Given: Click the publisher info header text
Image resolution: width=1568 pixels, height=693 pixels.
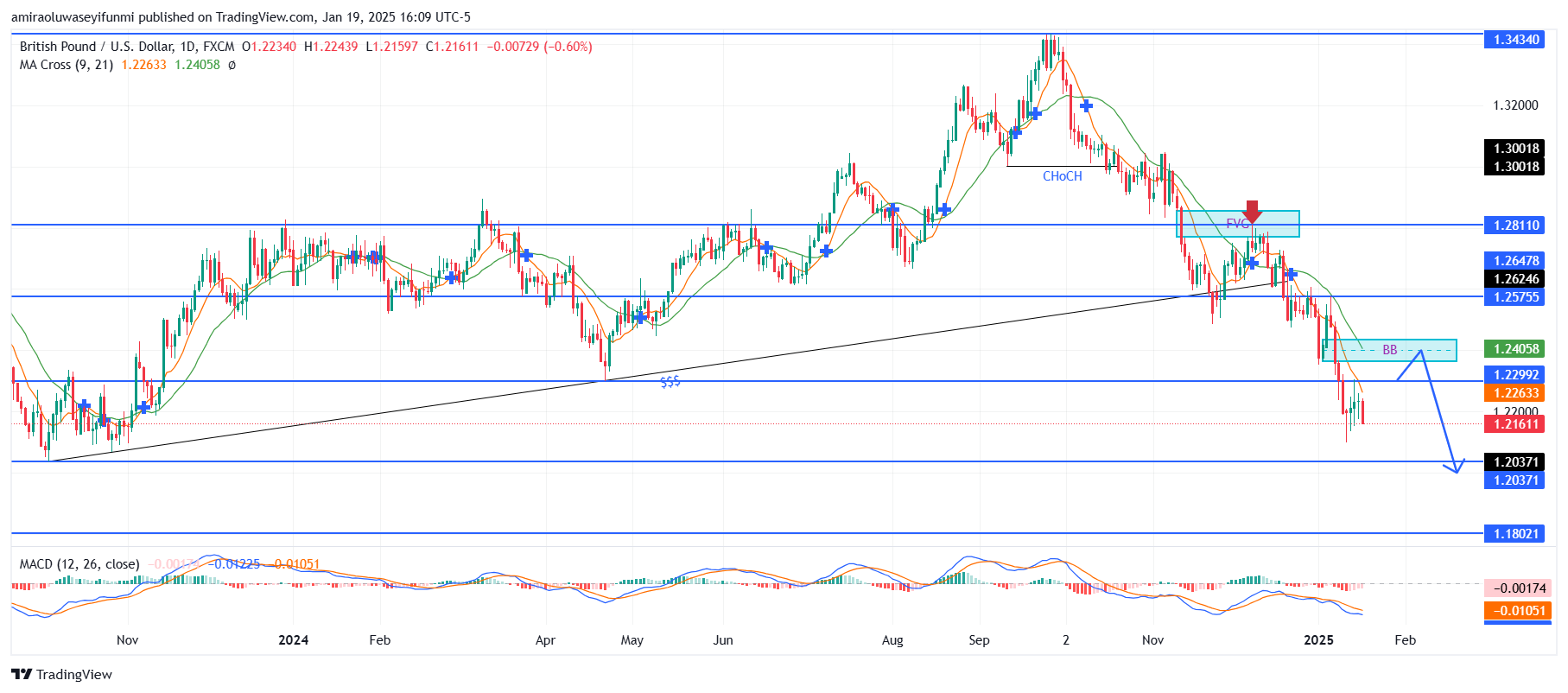Looking at the screenshot, I should [241, 17].
